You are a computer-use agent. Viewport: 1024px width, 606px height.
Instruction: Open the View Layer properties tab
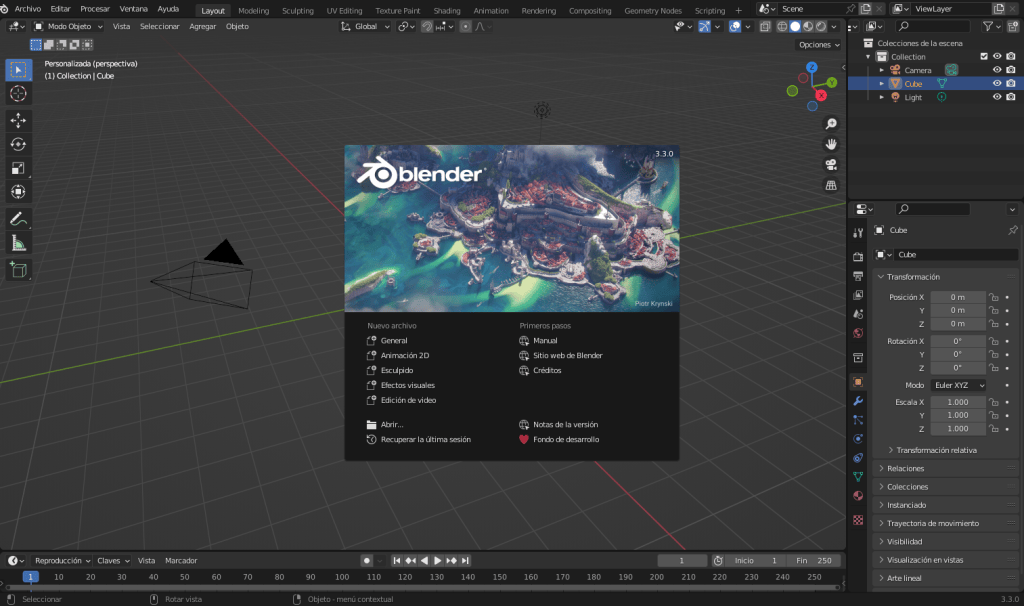point(858,295)
